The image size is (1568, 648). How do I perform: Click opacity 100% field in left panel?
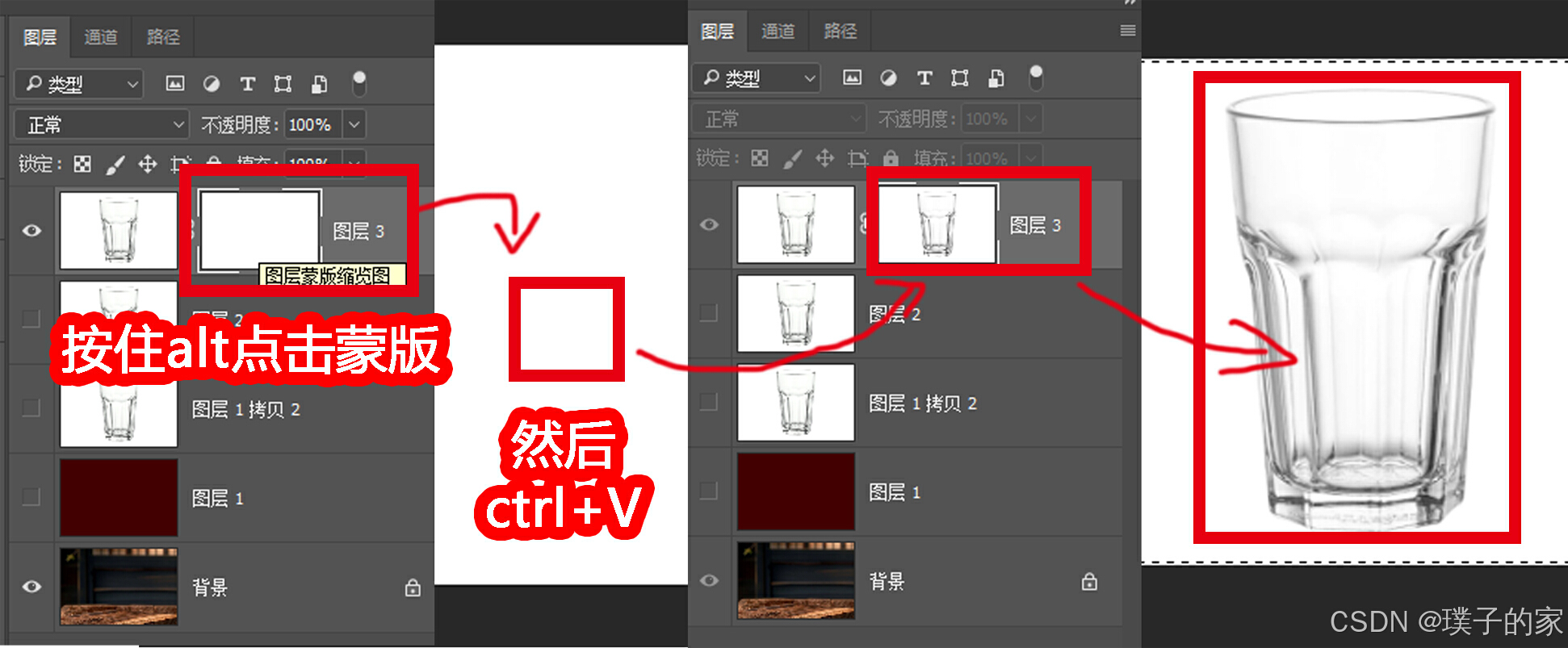point(312,125)
